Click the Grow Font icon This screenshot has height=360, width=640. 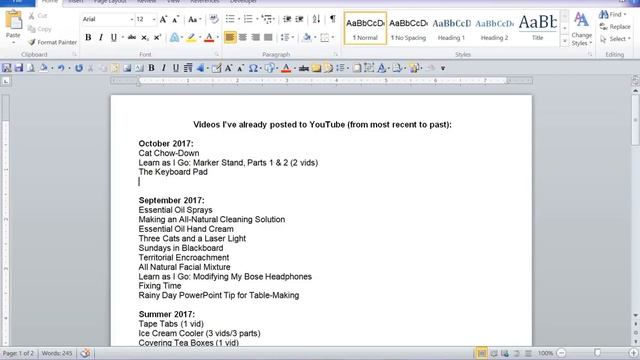163,19
